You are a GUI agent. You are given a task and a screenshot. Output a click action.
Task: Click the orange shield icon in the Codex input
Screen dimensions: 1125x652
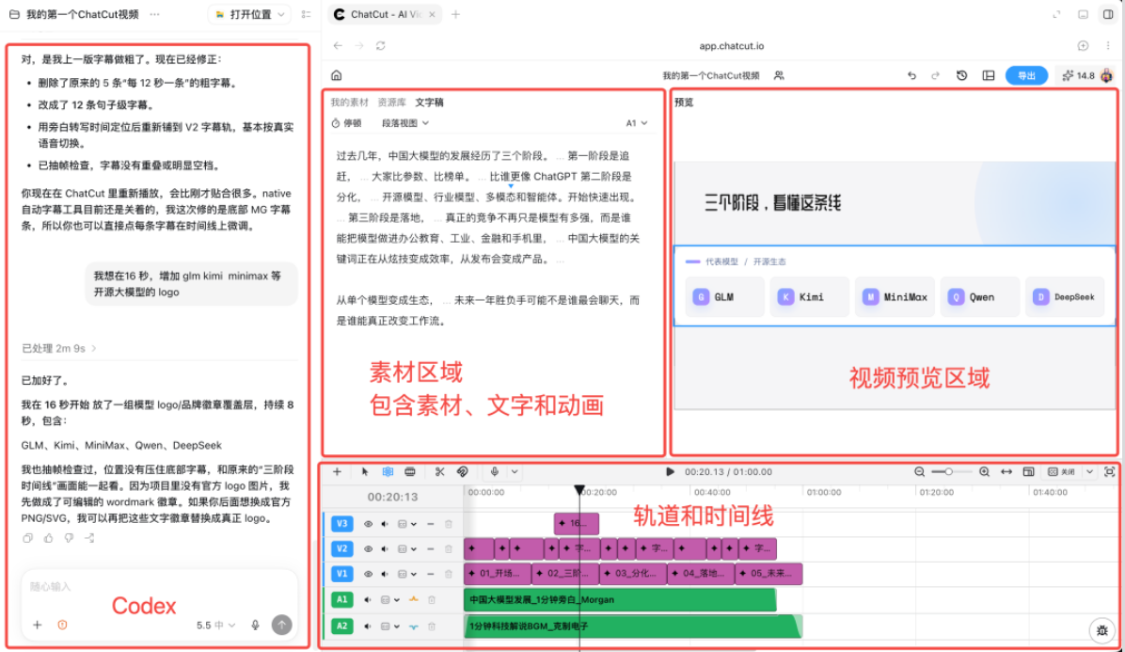point(62,625)
